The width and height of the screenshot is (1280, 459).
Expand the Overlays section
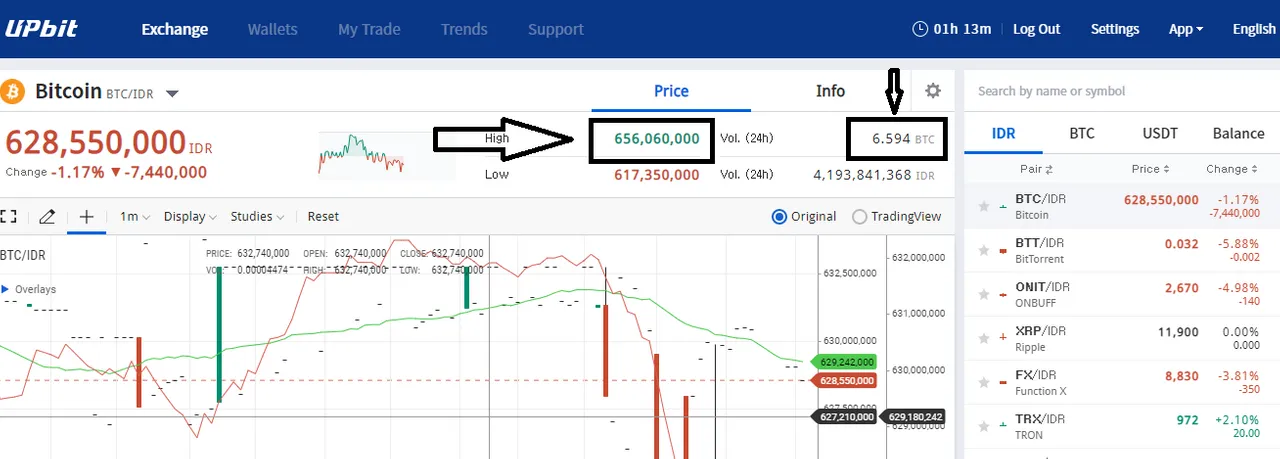pyautogui.click(x=29, y=289)
